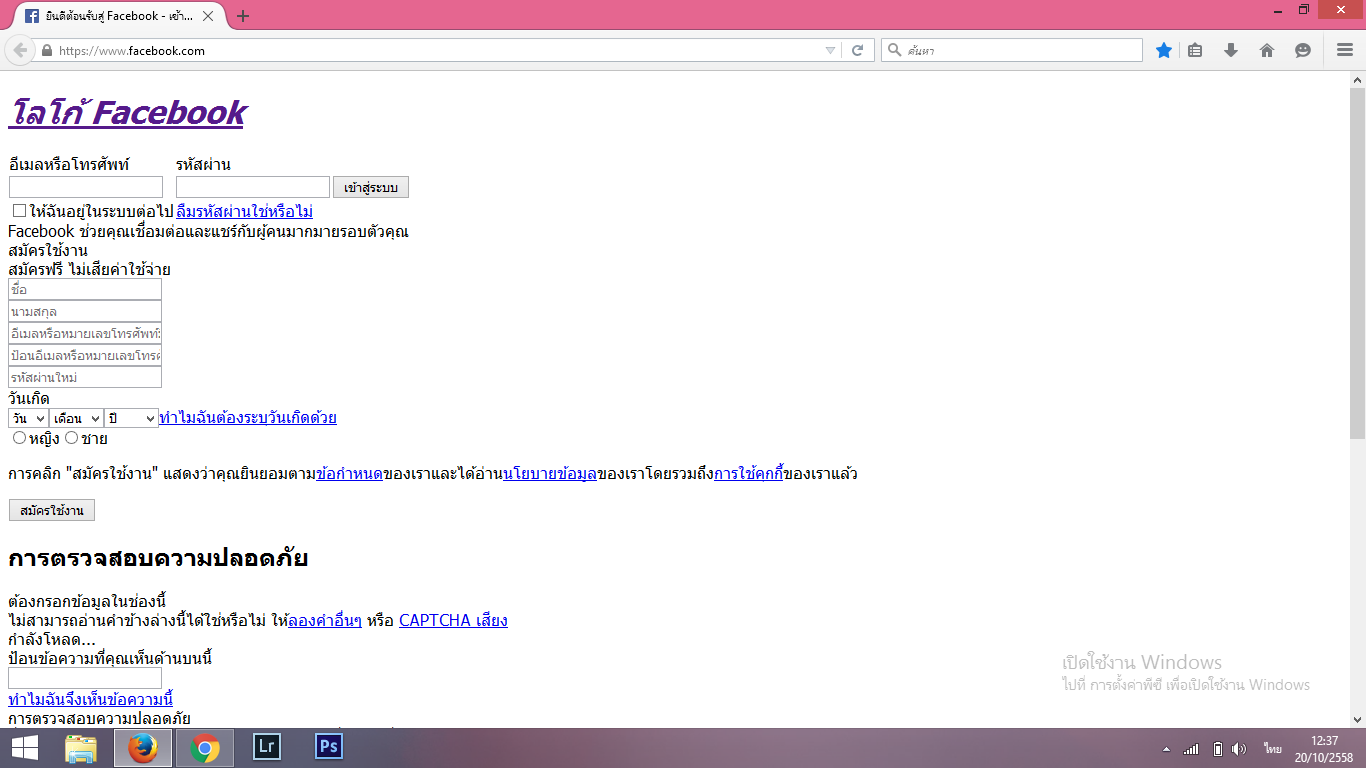
Task: Bookmark this page with the star icon
Action: click(x=1164, y=50)
